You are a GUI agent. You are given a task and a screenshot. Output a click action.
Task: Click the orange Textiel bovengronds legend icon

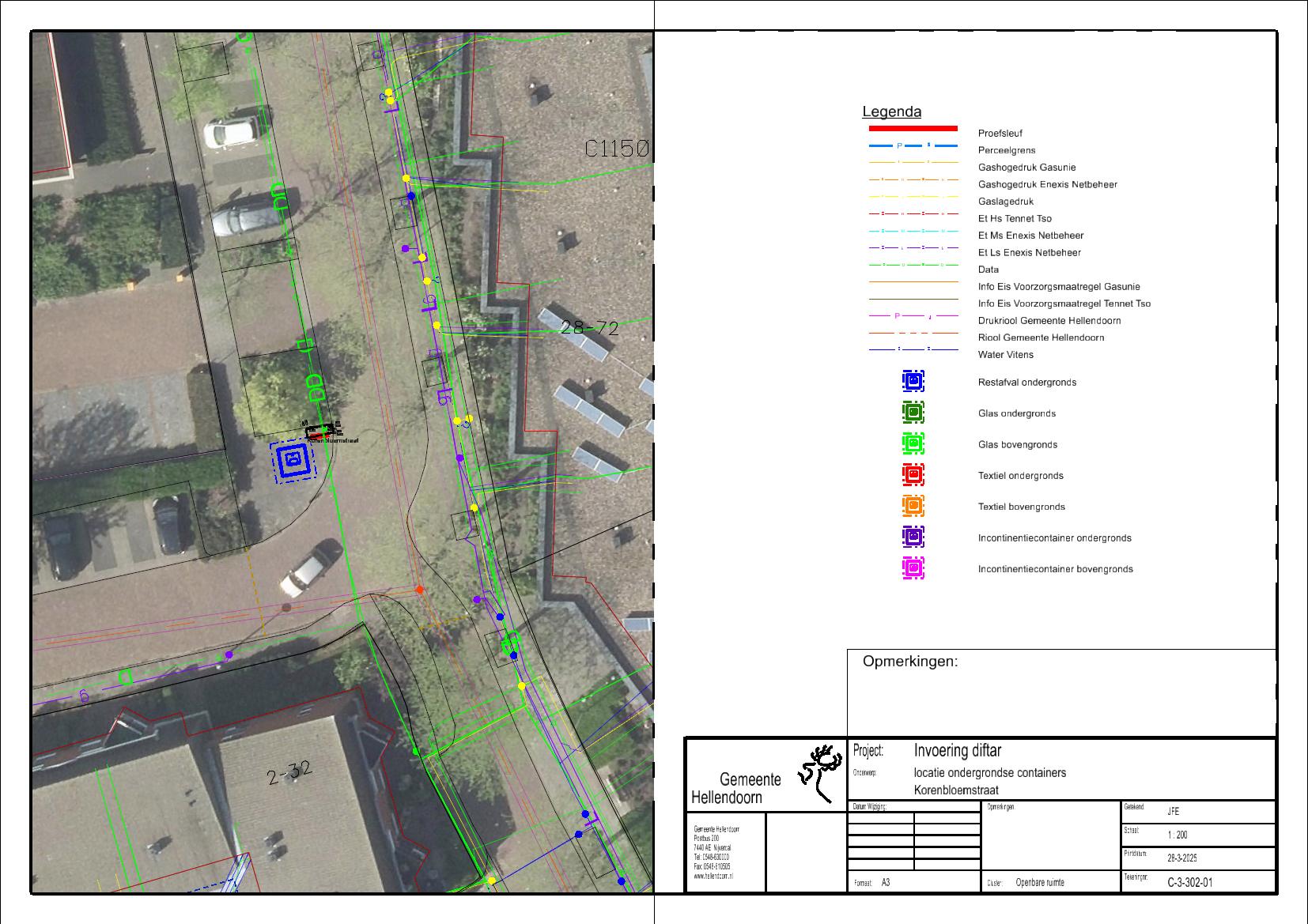(913, 505)
